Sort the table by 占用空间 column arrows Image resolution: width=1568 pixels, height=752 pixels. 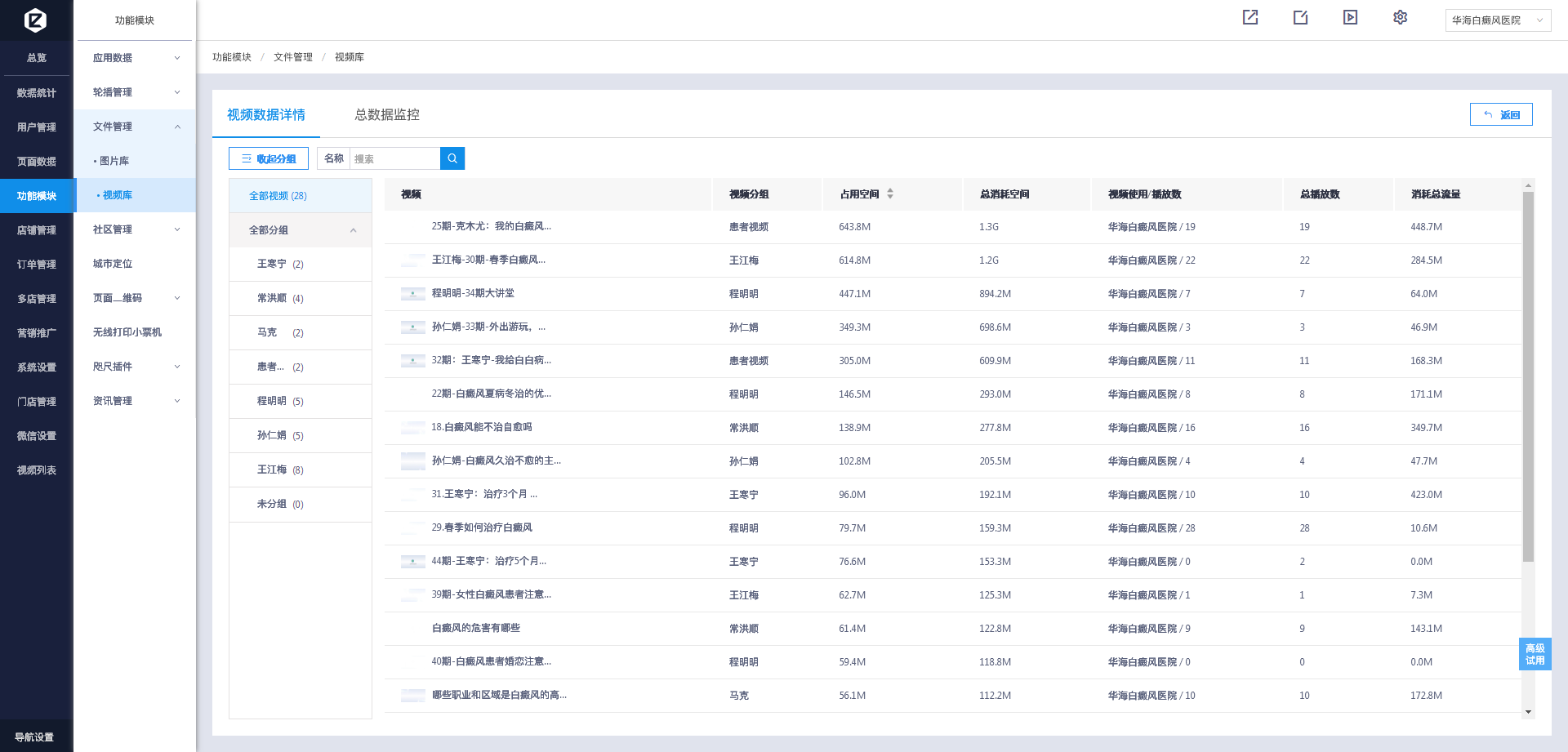pyautogui.click(x=890, y=194)
